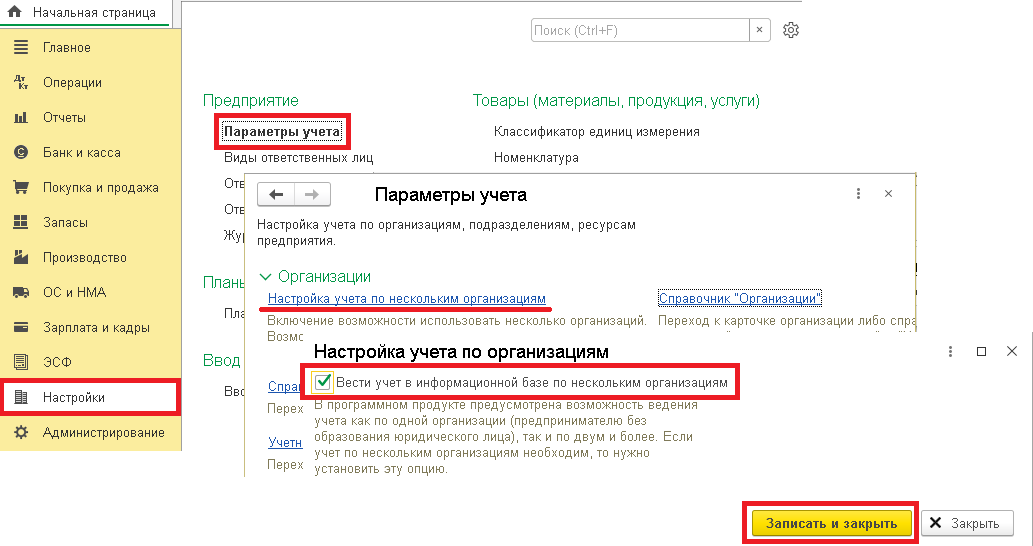This screenshot has width=1033, height=546.
Task: Click the home icon on Начальная страница tab
Action: click(15, 13)
